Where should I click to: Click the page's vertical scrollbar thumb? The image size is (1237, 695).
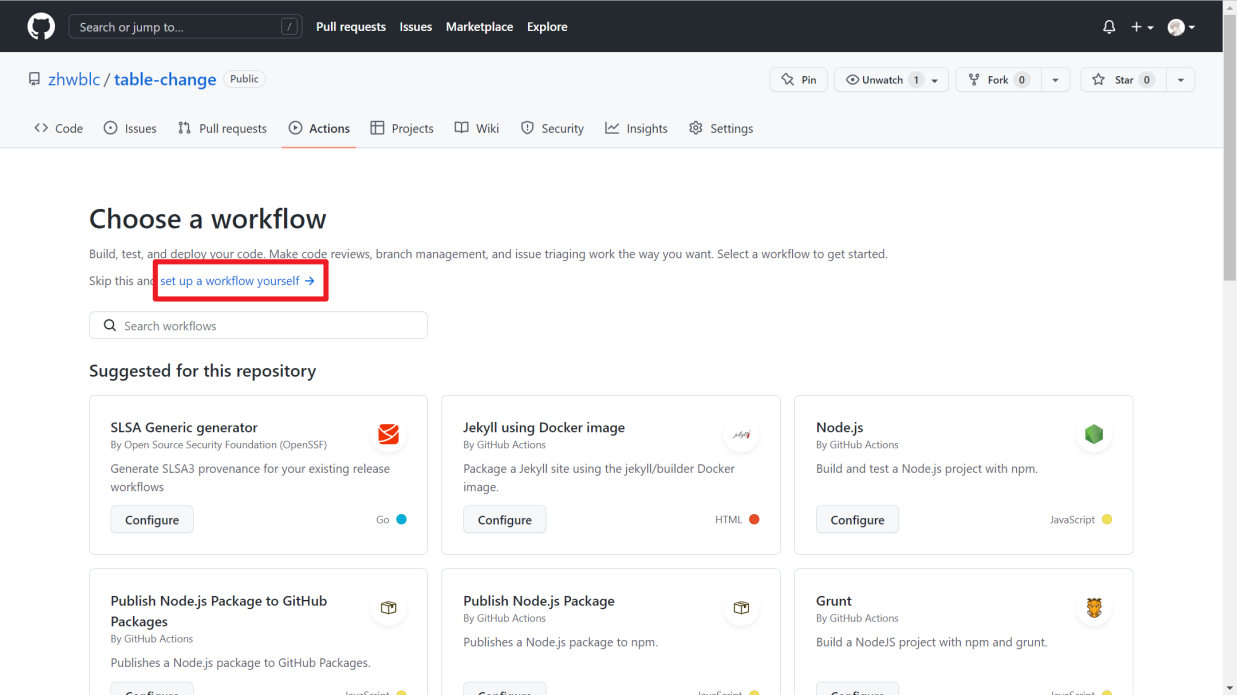1229,150
